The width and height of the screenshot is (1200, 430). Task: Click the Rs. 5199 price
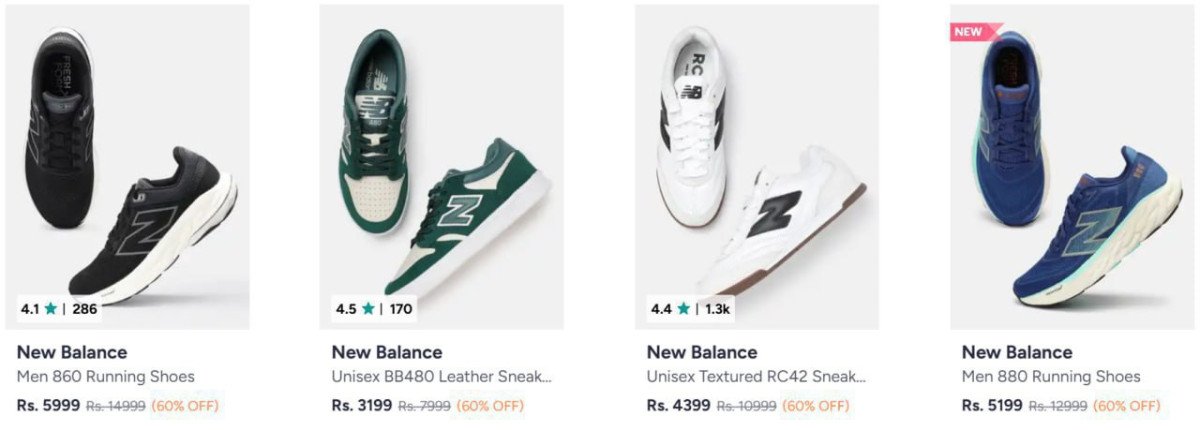pyautogui.click(x=992, y=406)
